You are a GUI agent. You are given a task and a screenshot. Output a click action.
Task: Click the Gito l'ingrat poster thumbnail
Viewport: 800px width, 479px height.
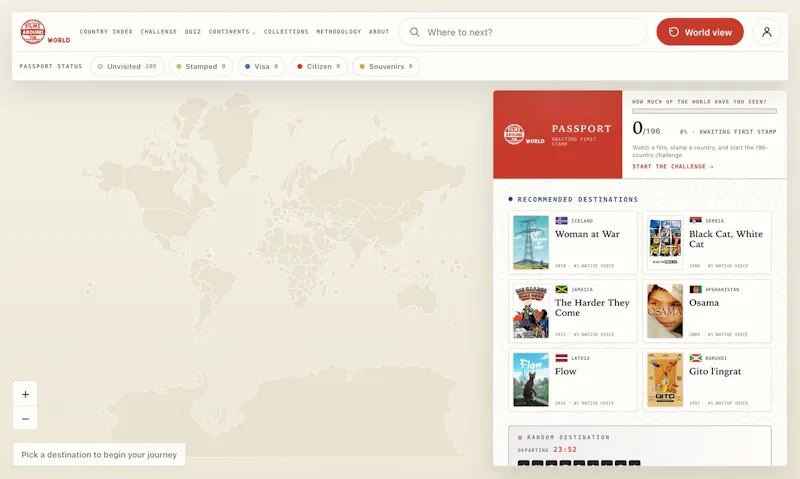[x=665, y=380]
